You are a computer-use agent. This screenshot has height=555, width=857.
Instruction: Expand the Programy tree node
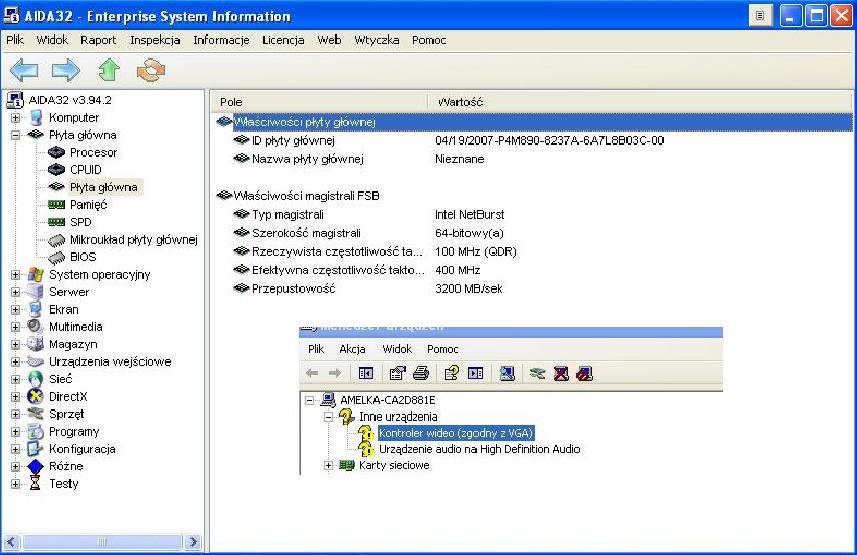(x=15, y=431)
